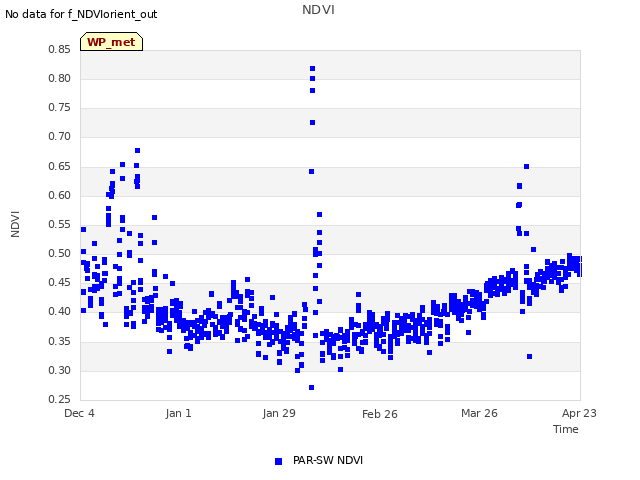Click the 0.60 y-axis value

tap(59, 195)
